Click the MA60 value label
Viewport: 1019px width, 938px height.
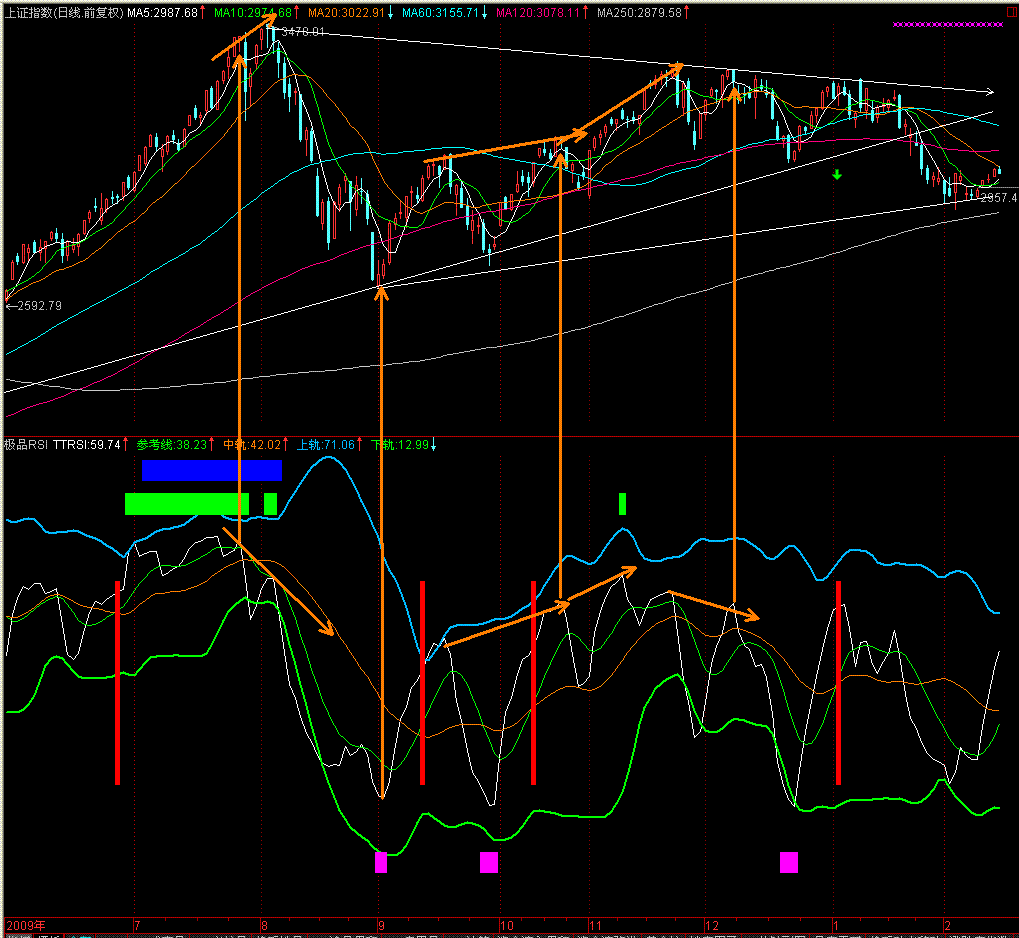tap(447, 12)
